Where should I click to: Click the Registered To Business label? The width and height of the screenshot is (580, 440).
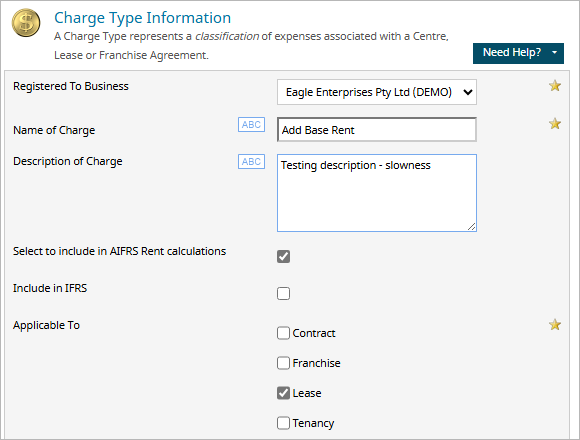(71, 86)
